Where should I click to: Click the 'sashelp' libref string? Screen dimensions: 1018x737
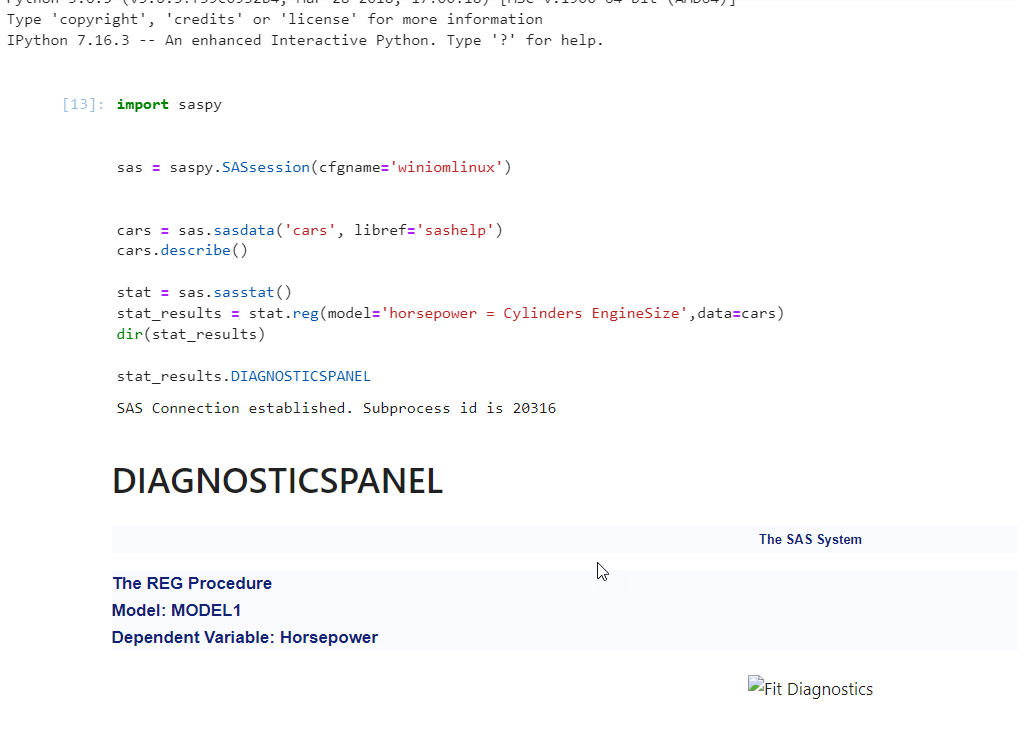(456, 231)
